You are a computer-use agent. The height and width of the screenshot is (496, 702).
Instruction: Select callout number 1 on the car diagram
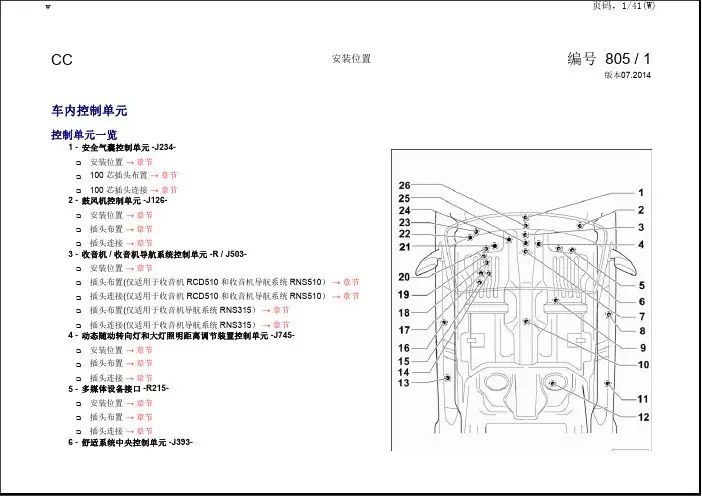(641, 192)
